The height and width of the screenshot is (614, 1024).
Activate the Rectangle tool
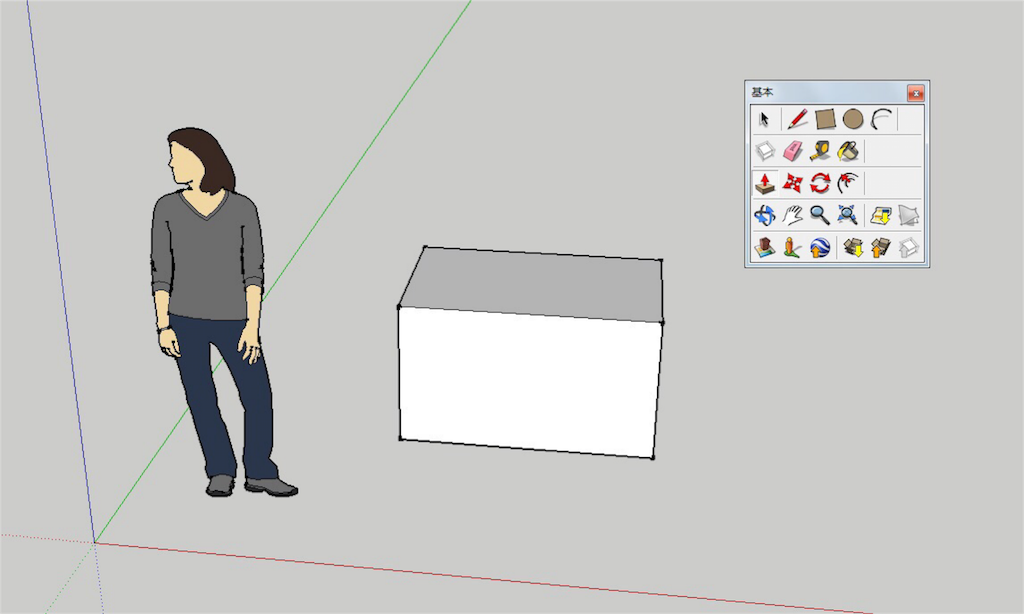point(825,120)
